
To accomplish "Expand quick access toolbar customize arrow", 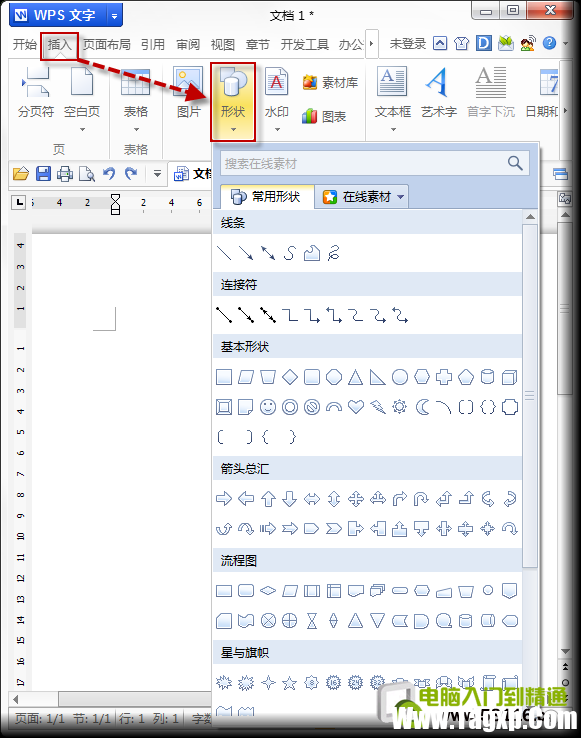I will 157,174.
